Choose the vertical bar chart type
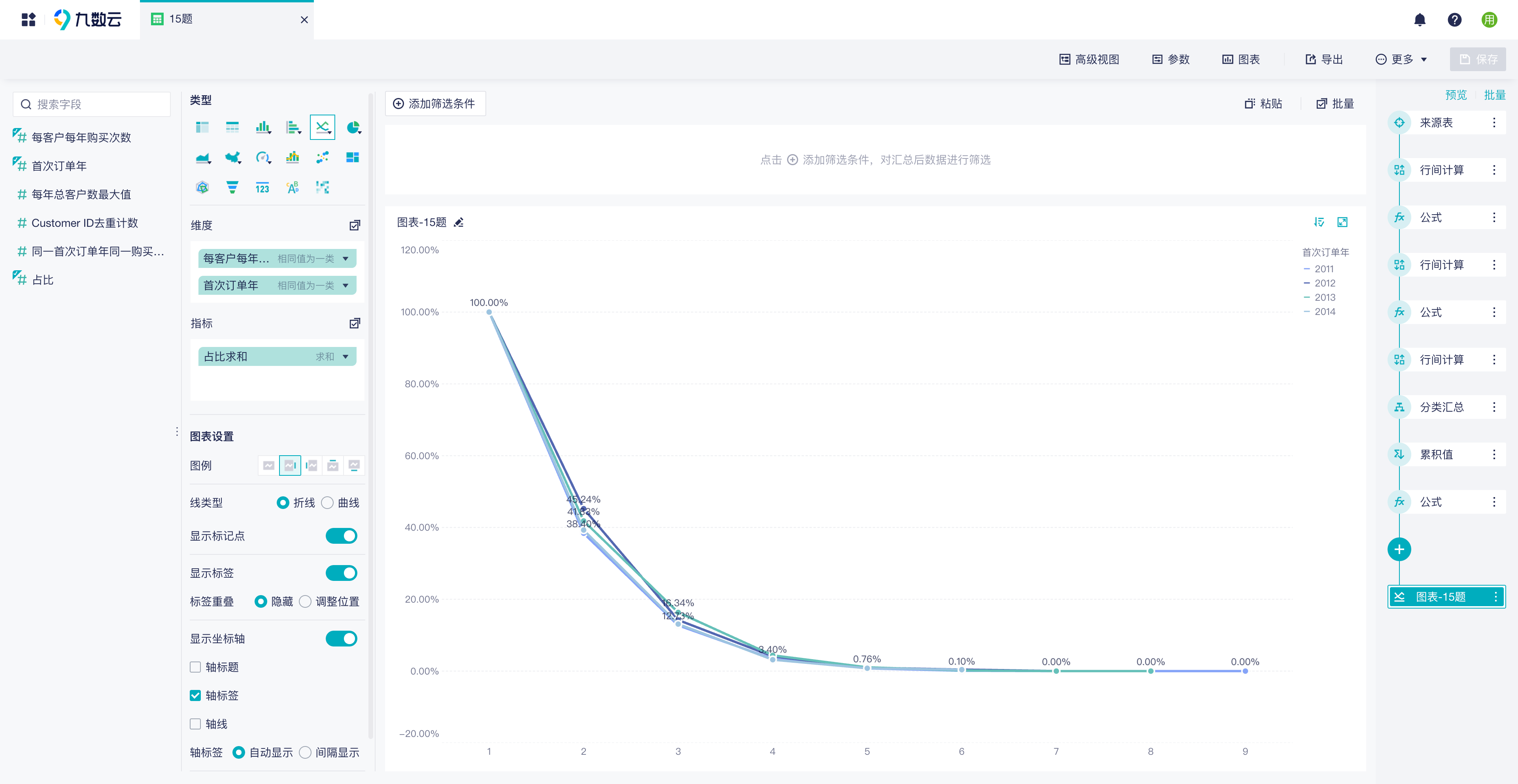The image size is (1518, 784). point(263,127)
